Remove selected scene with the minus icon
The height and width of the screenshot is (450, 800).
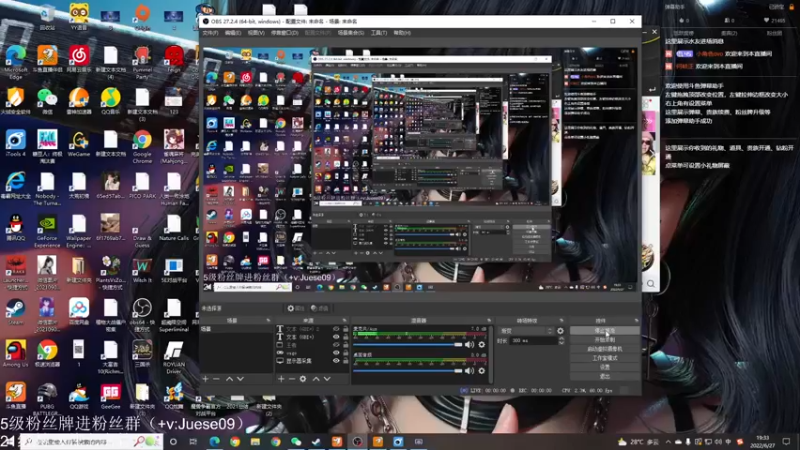[x=216, y=379]
